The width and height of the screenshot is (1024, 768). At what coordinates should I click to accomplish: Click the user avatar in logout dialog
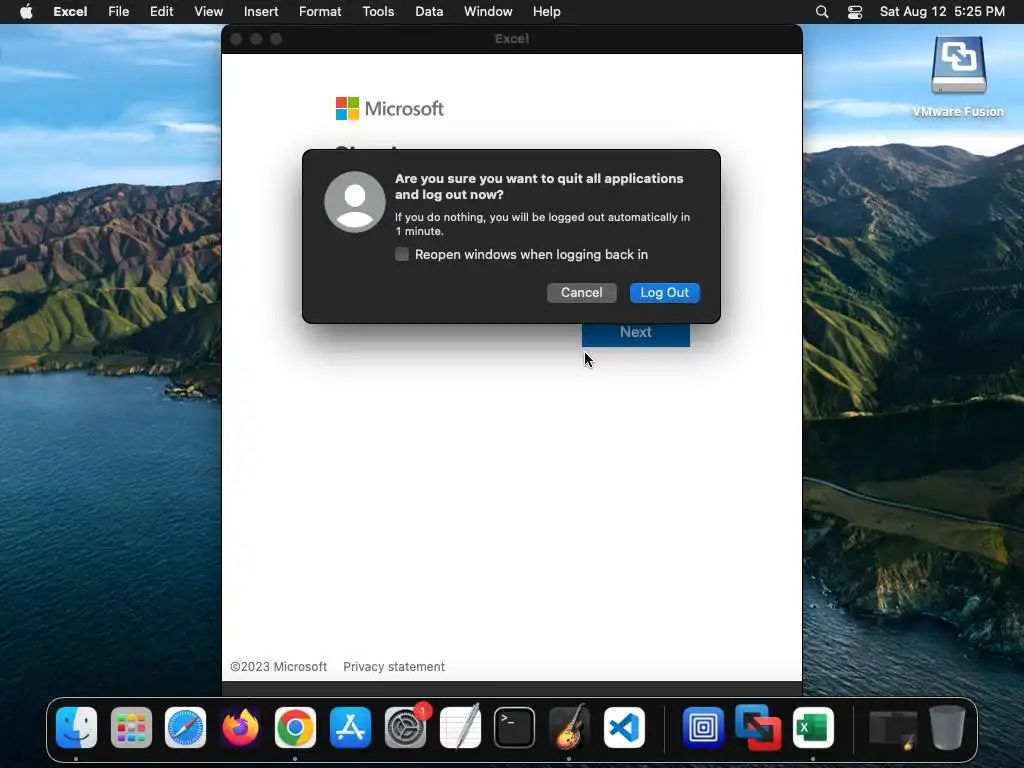pos(355,202)
